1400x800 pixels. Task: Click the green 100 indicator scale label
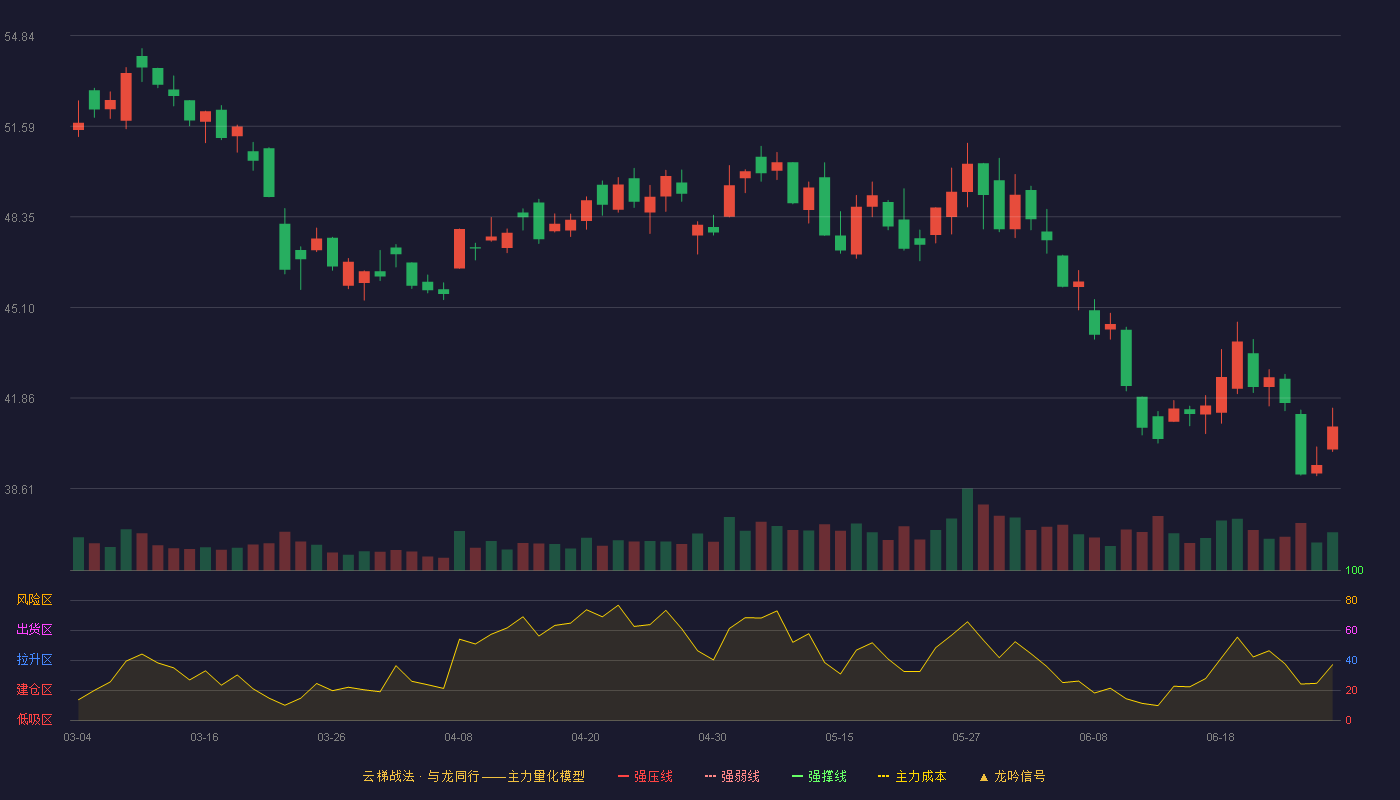[1354, 571]
